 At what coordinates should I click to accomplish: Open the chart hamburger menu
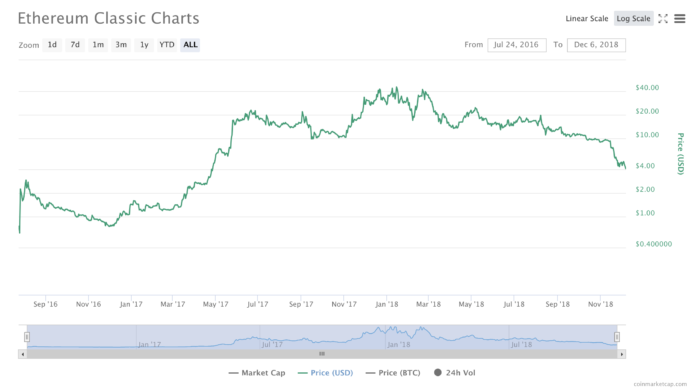679,18
